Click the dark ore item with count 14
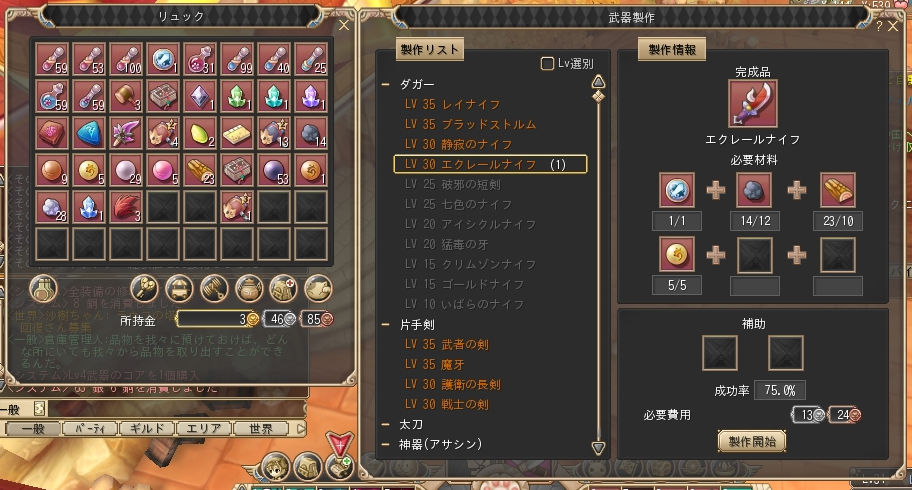This screenshot has width=912, height=490. click(311, 133)
